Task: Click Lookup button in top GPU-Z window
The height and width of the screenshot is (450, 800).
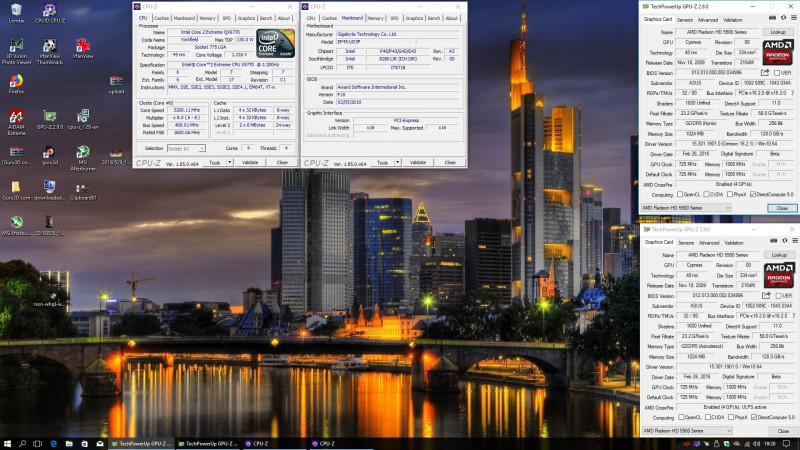Action: [x=778, y=32]
